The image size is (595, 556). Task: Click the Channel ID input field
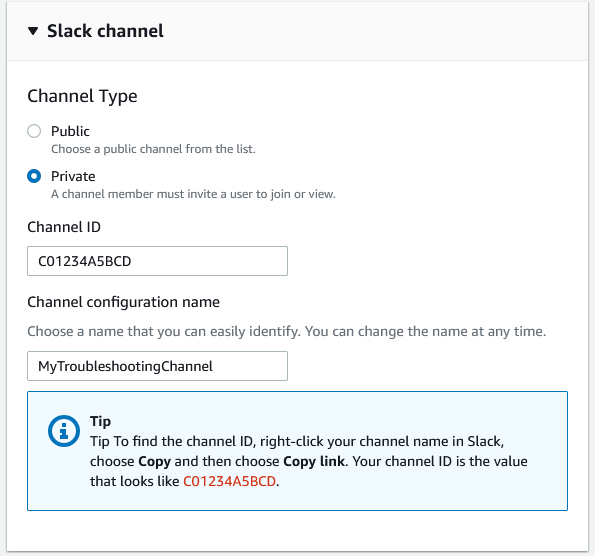point(157,261)
